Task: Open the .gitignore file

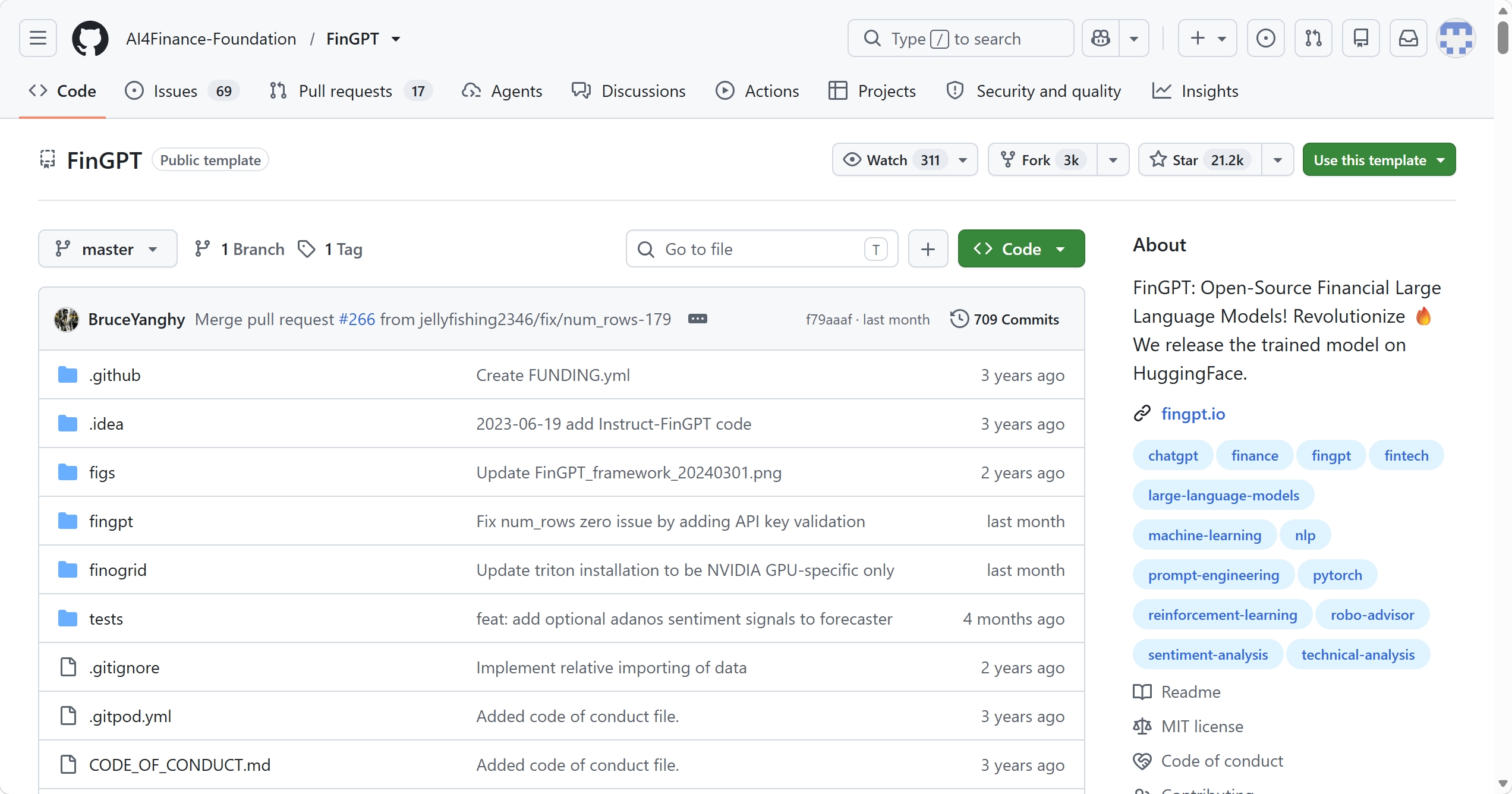Action: 124,667
